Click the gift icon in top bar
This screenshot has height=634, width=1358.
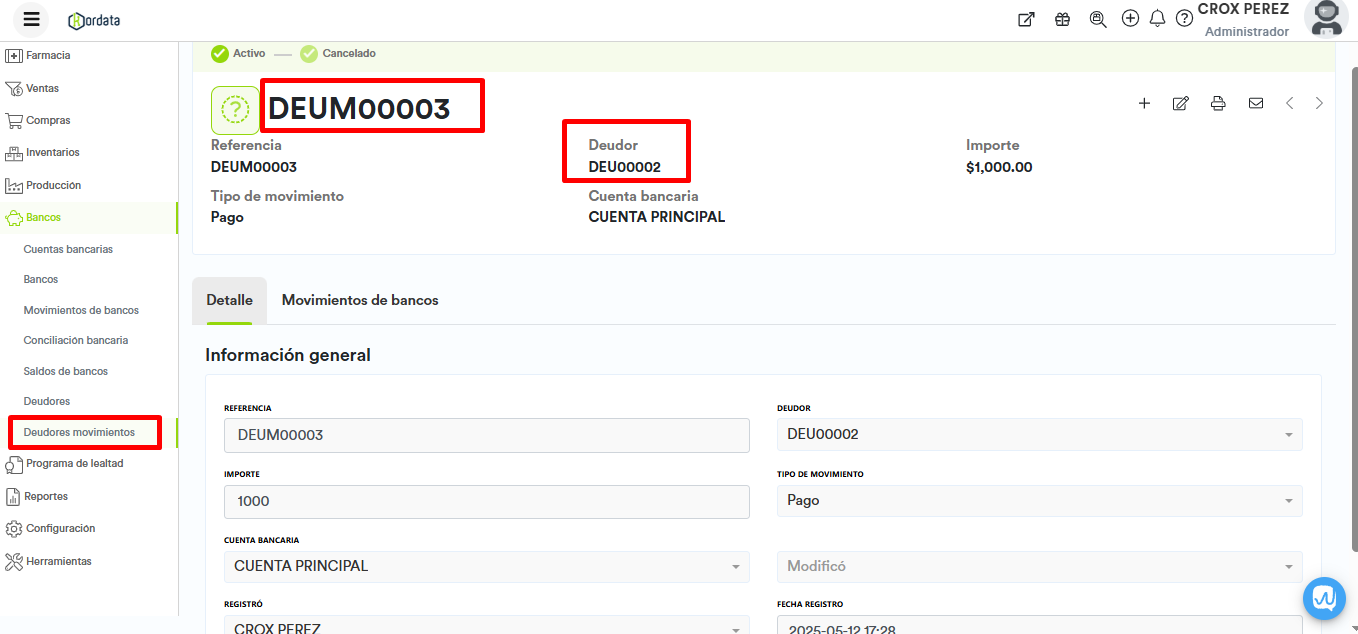coord(1062,19)
